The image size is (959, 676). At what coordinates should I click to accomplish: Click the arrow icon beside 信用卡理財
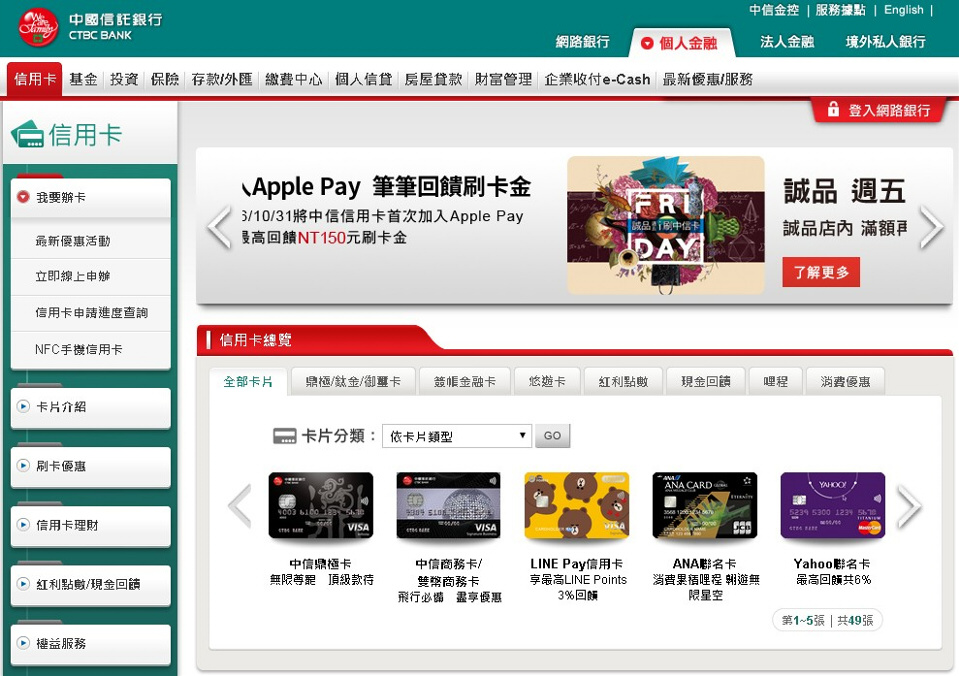23,525
